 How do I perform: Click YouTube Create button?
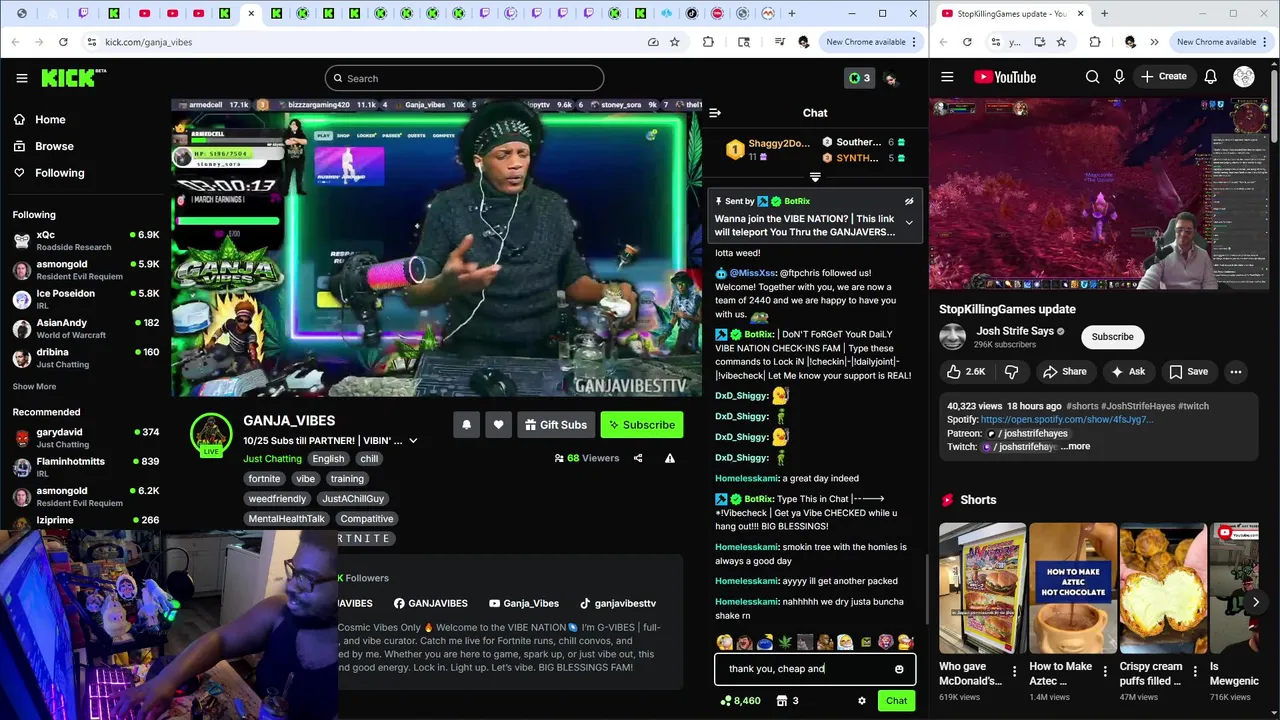pyautogui.click(x=1164, y=77)
